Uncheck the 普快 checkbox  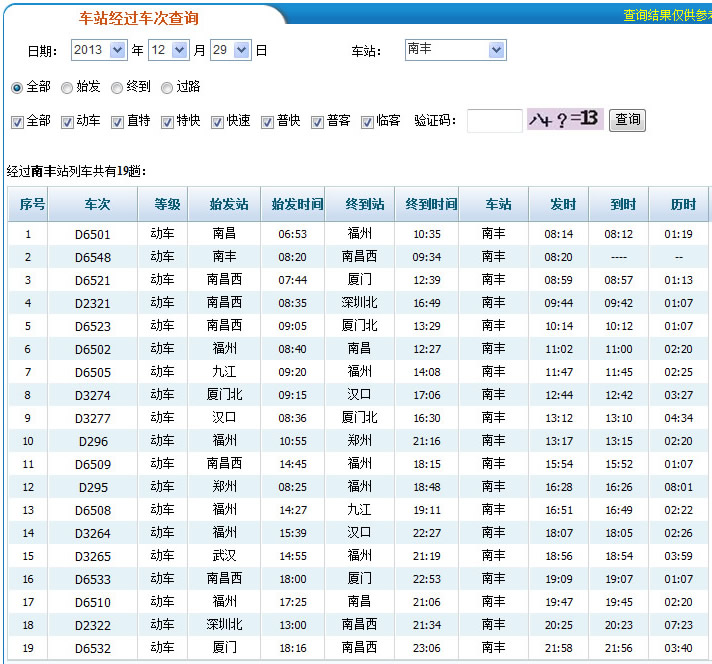[x=267, y=122]
